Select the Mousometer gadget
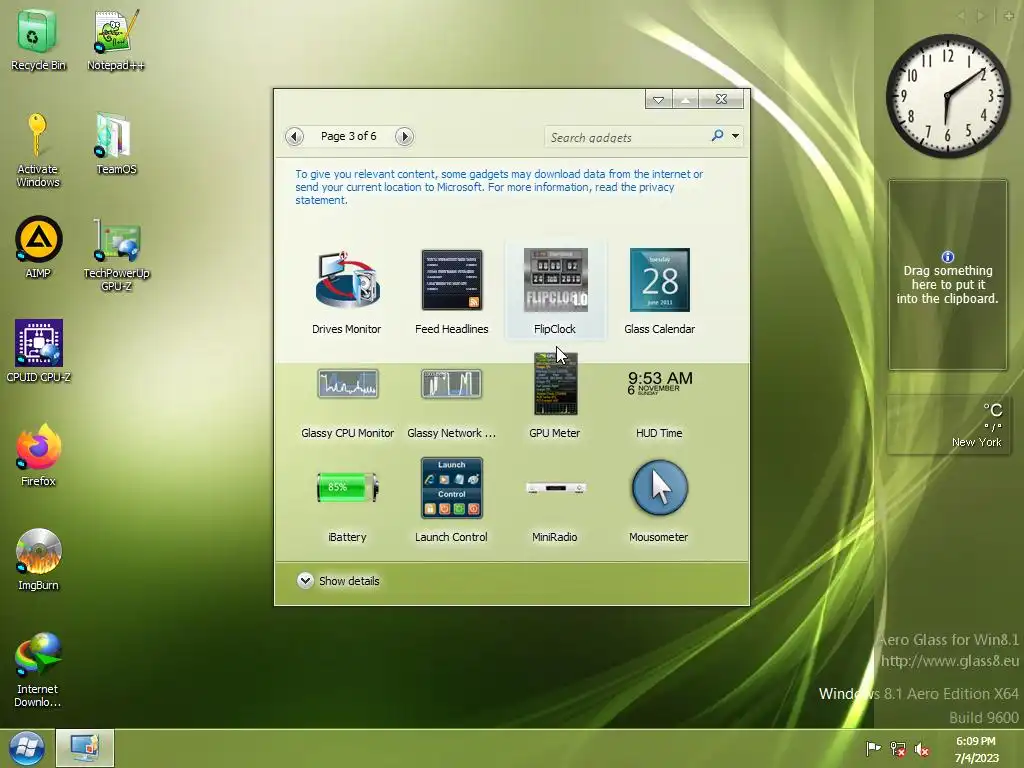Image resolution: width=1024 pixels, height=768 pixels. [659, 502]
